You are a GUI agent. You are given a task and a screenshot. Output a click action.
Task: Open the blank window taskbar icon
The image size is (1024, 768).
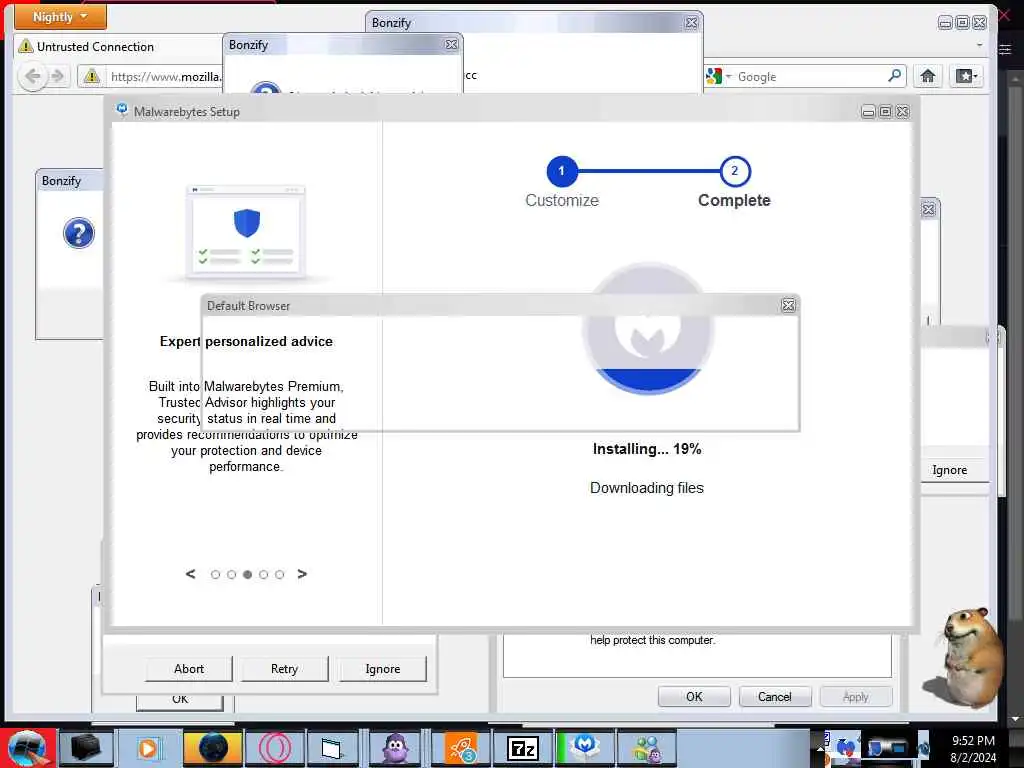(x=332, y=748)
